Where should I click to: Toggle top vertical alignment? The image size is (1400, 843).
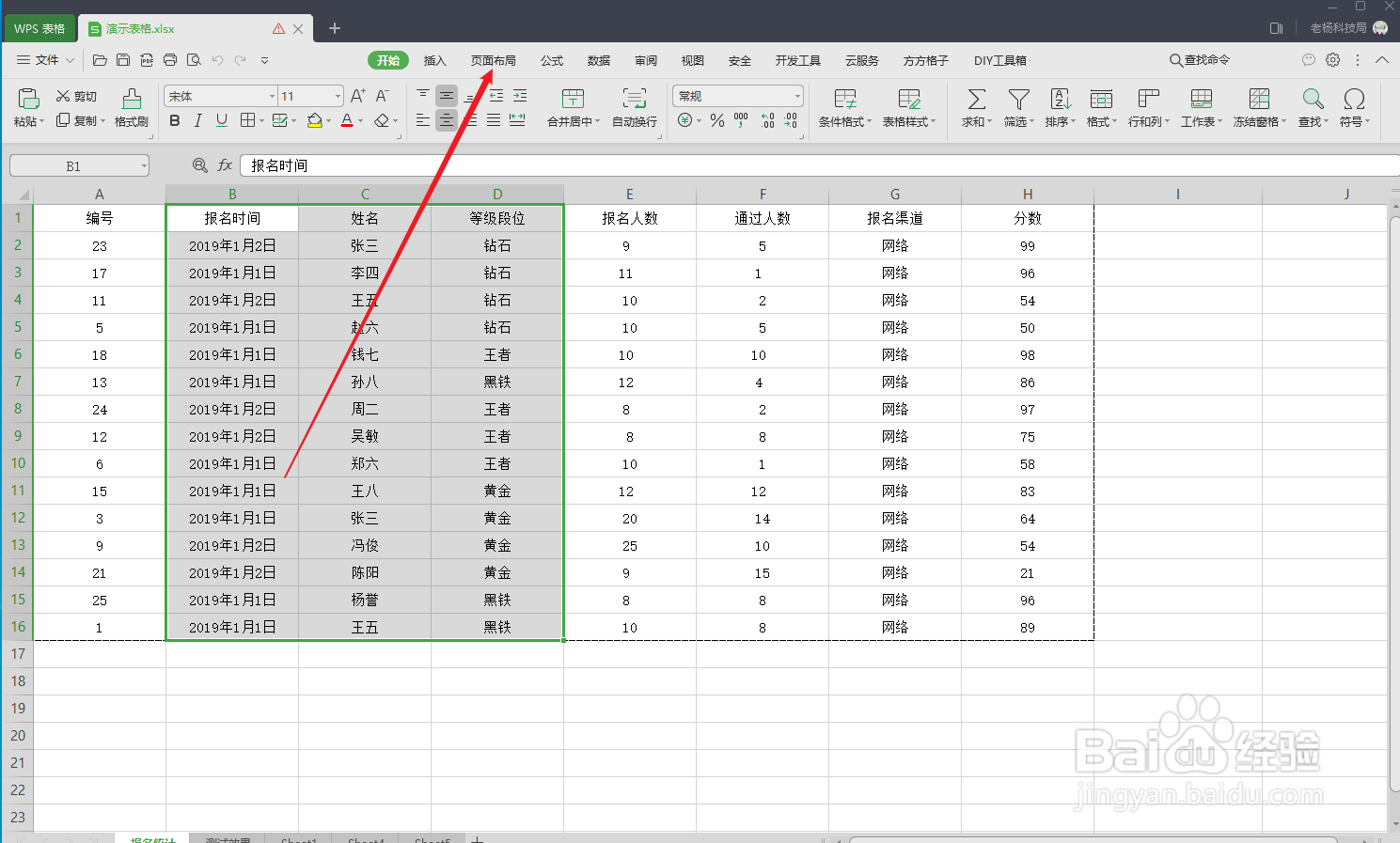point(423,96)
